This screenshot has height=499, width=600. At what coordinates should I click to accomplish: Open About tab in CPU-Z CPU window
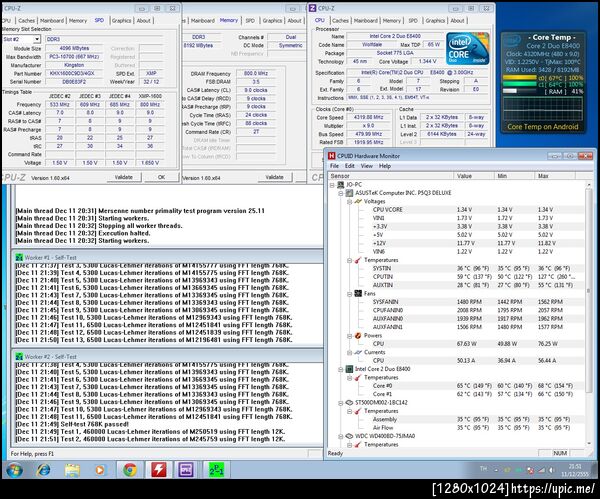pyautogui.click(x=457, y=21)
